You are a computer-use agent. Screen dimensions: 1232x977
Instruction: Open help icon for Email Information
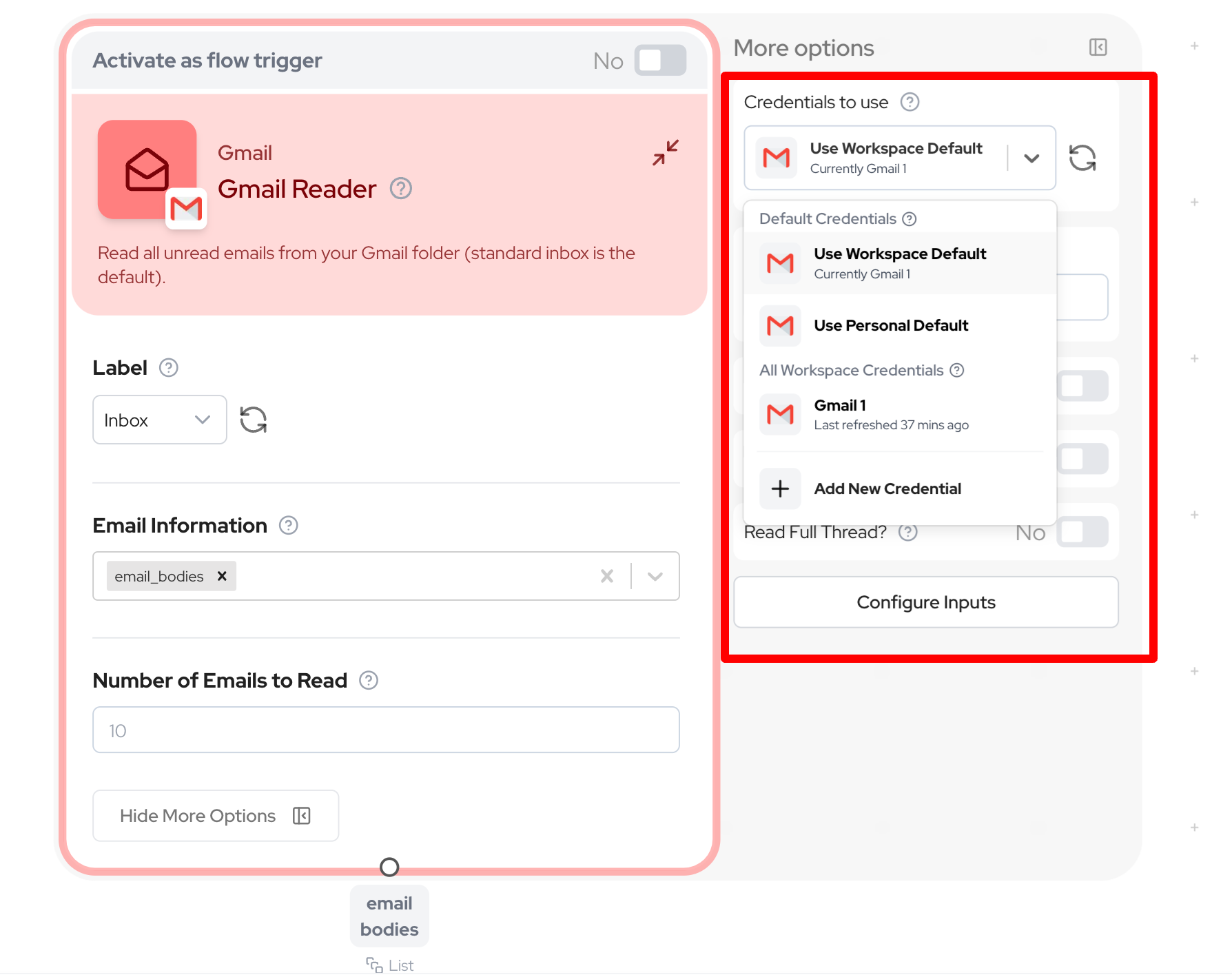tap(289, 526)
